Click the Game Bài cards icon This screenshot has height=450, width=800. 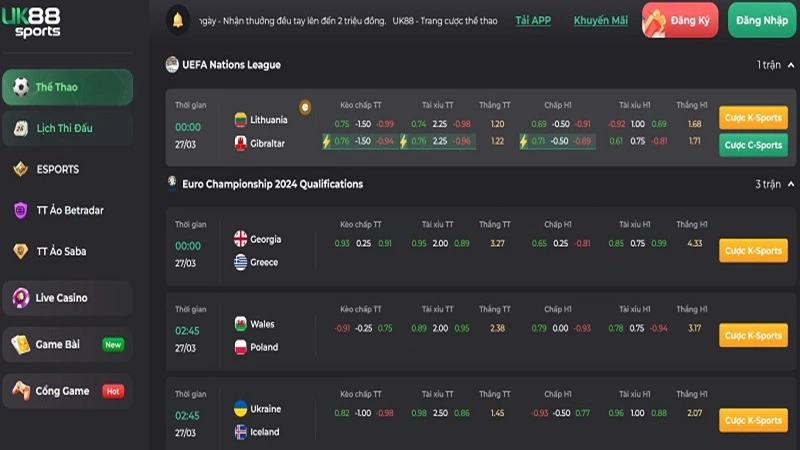(20, 344)
